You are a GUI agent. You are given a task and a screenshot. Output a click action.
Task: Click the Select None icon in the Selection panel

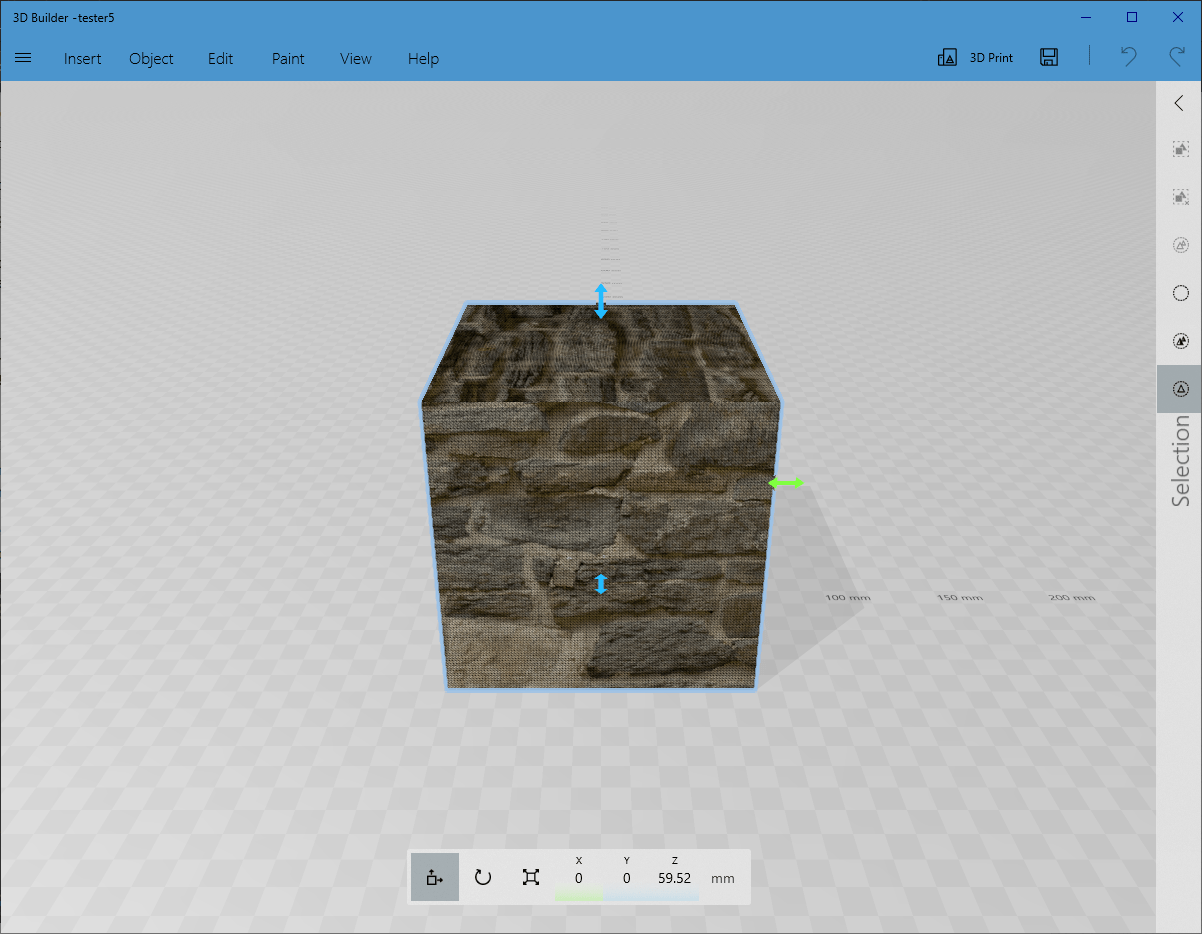pos(1180,196)
